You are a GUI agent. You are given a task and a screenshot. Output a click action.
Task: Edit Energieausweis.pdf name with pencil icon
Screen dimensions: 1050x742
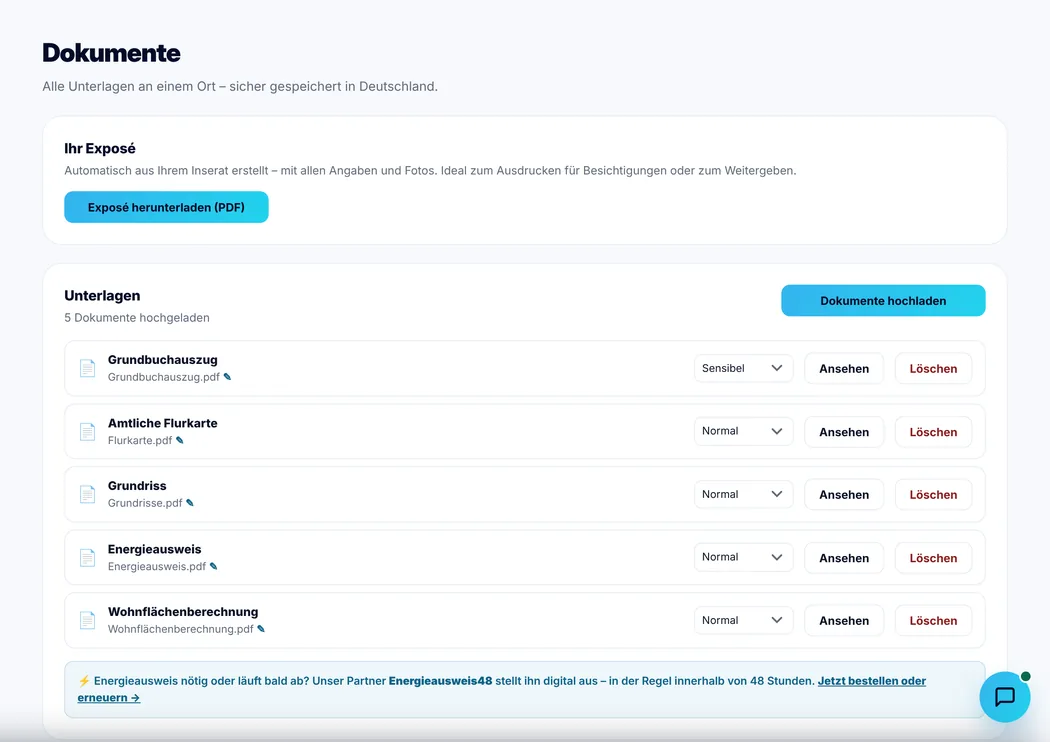click(214, 567)
